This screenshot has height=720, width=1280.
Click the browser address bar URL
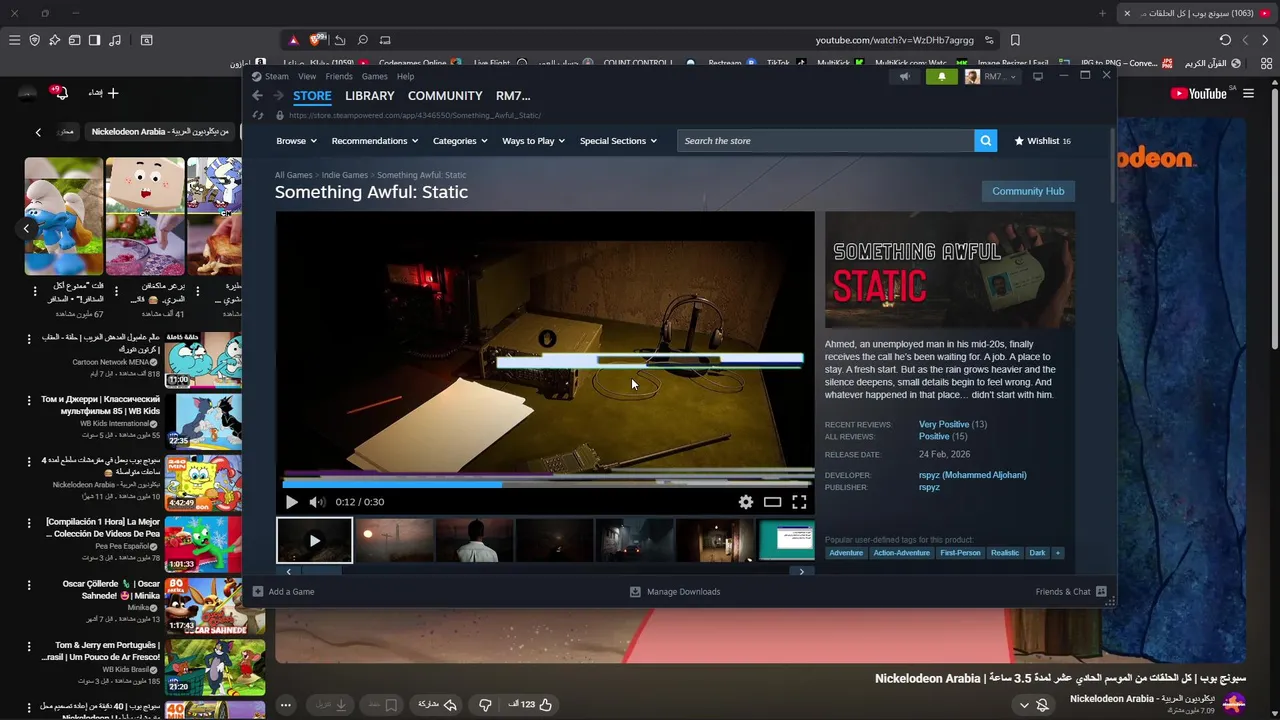click(x=894, y=40)
